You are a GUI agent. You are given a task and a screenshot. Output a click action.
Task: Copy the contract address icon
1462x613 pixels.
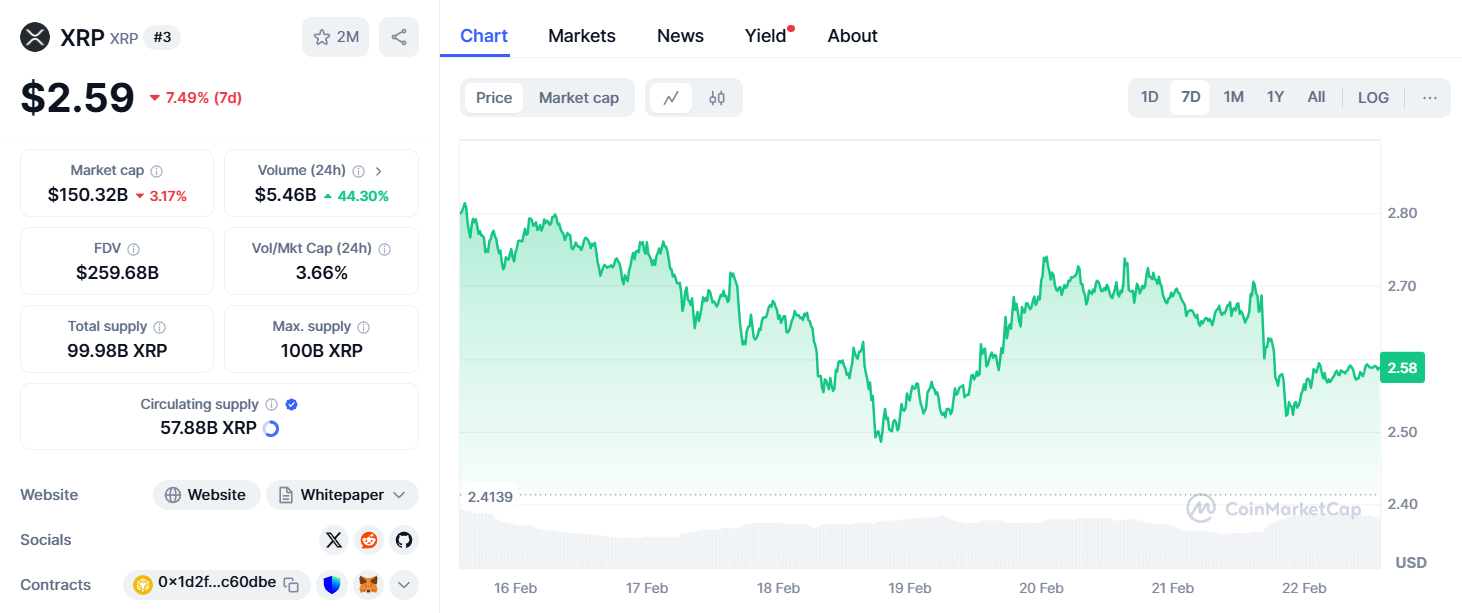(x=291, y=584)
